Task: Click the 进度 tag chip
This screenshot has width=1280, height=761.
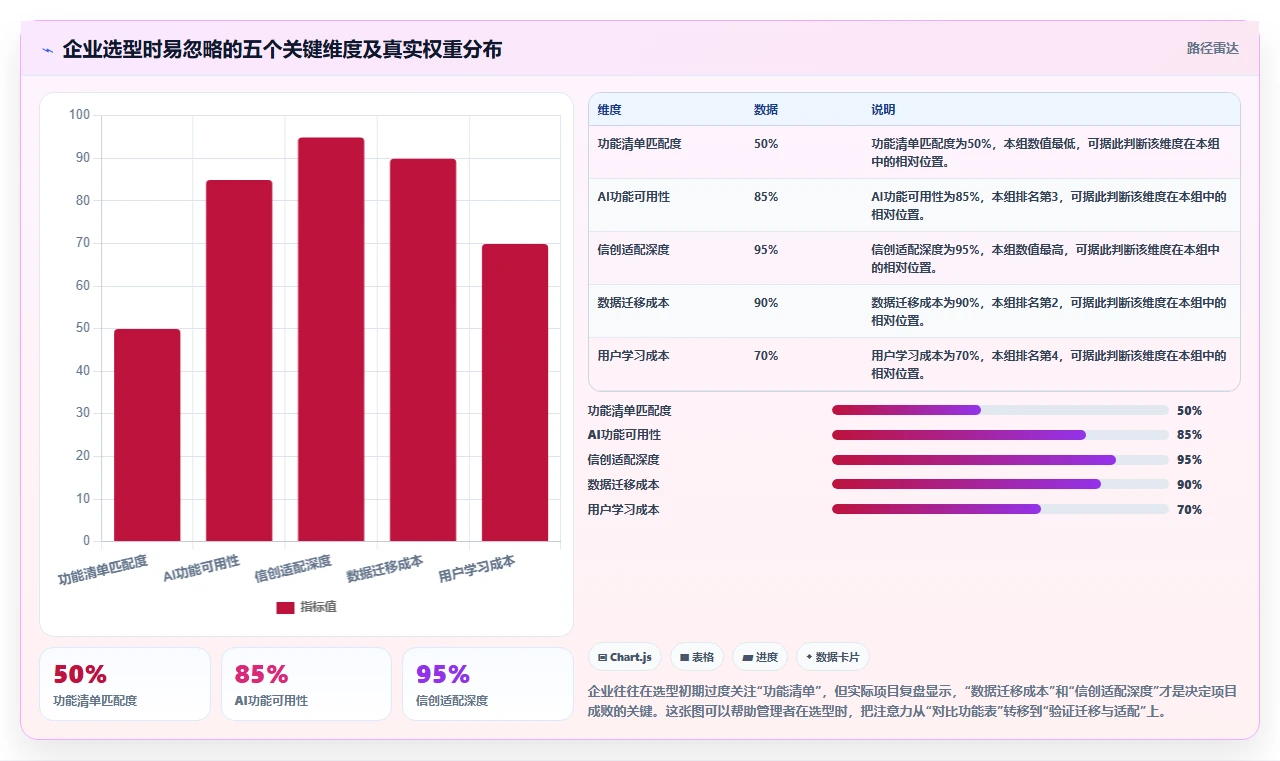Action: click(760, 657)
